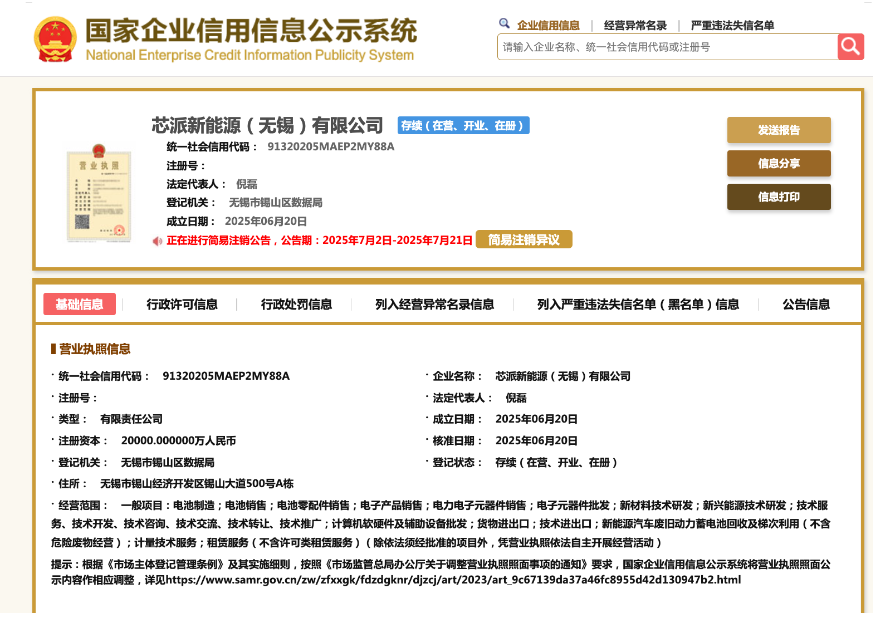Click the samr.gov.cn URL in the notice
Screen dimensions: 873x636
pyautogui.click(x=454, y=580)
